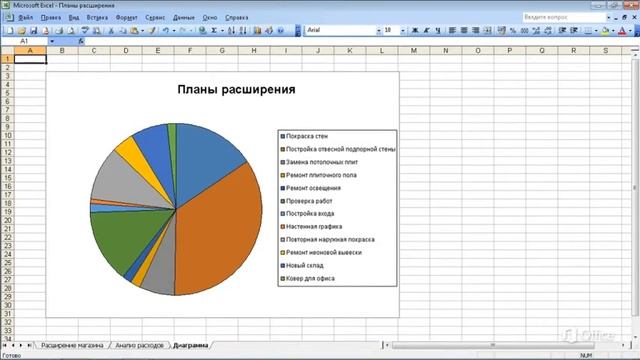Image resolution: width=640 pixels, height=360 pixels.
Task: Open Borders style dropdown arrow
Action: [x=596, y=30]
